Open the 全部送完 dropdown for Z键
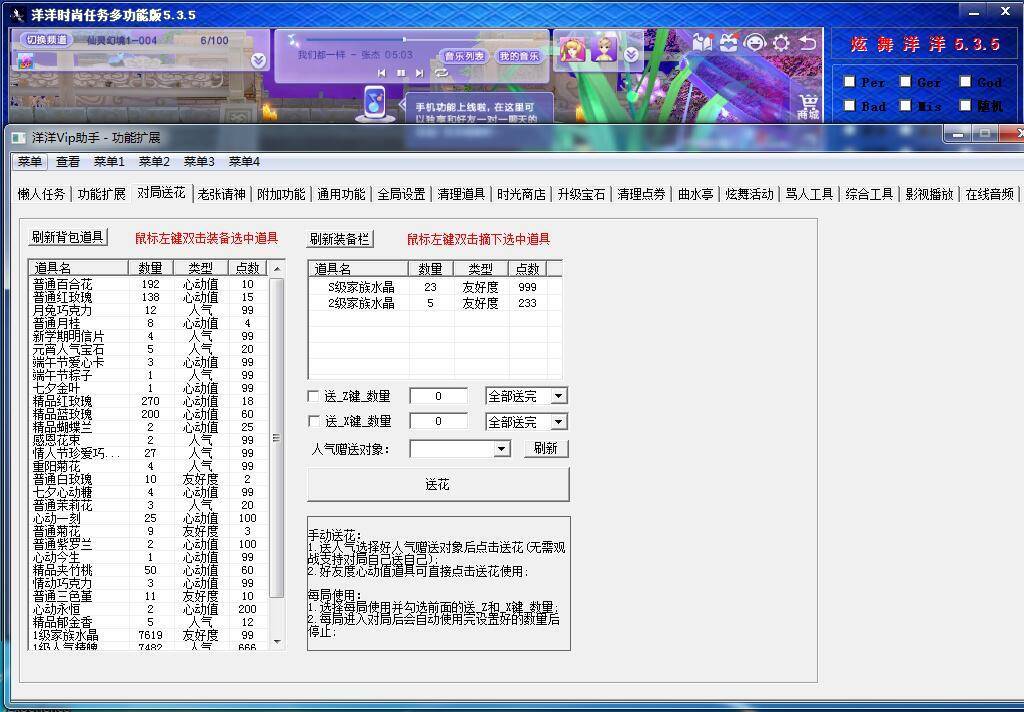This screenshot has width=1024, height=712. 558,396
